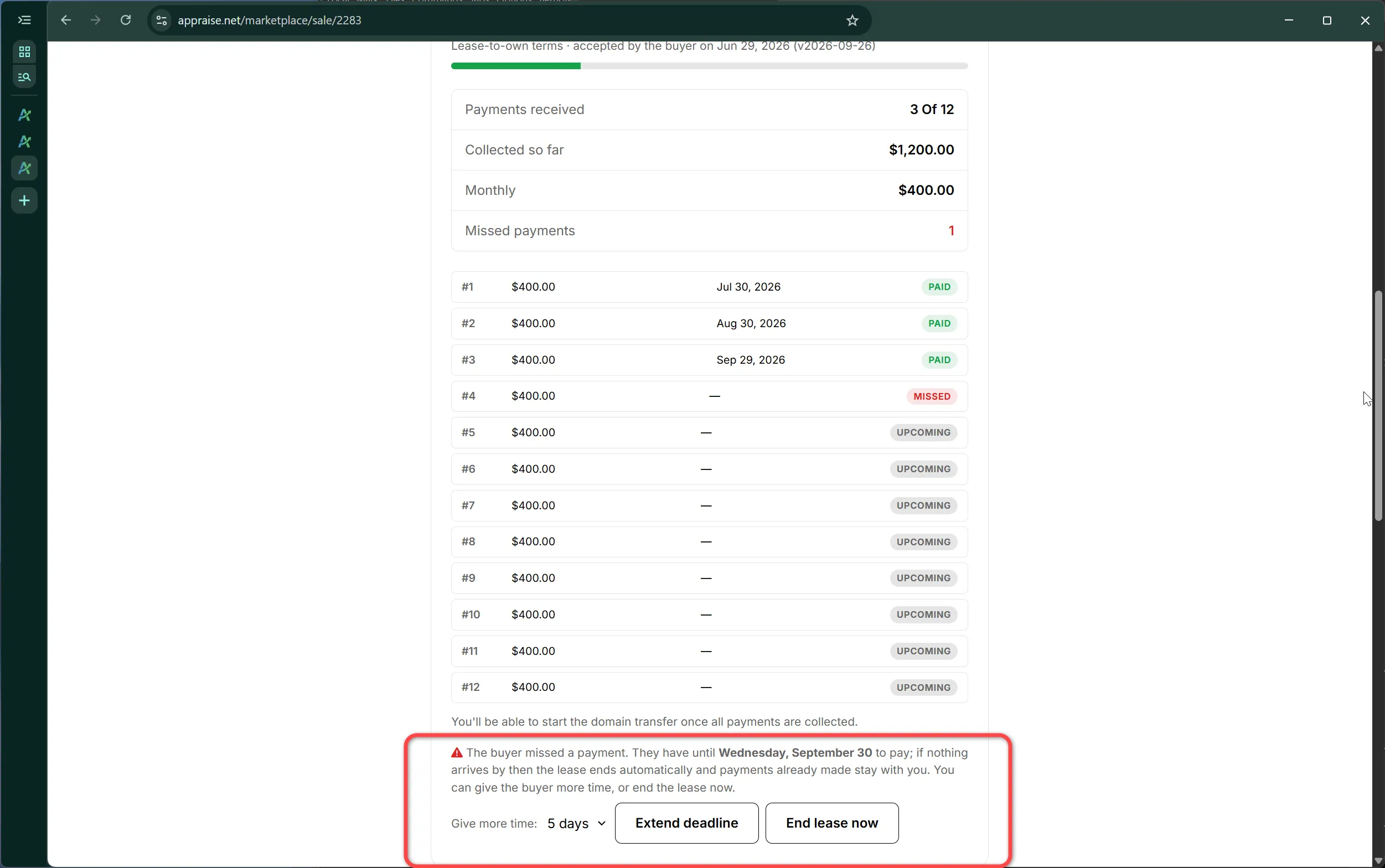The width and height of the screenshot is (1385, 868).
Task: Close the browser window
Action: (1365, 20)
